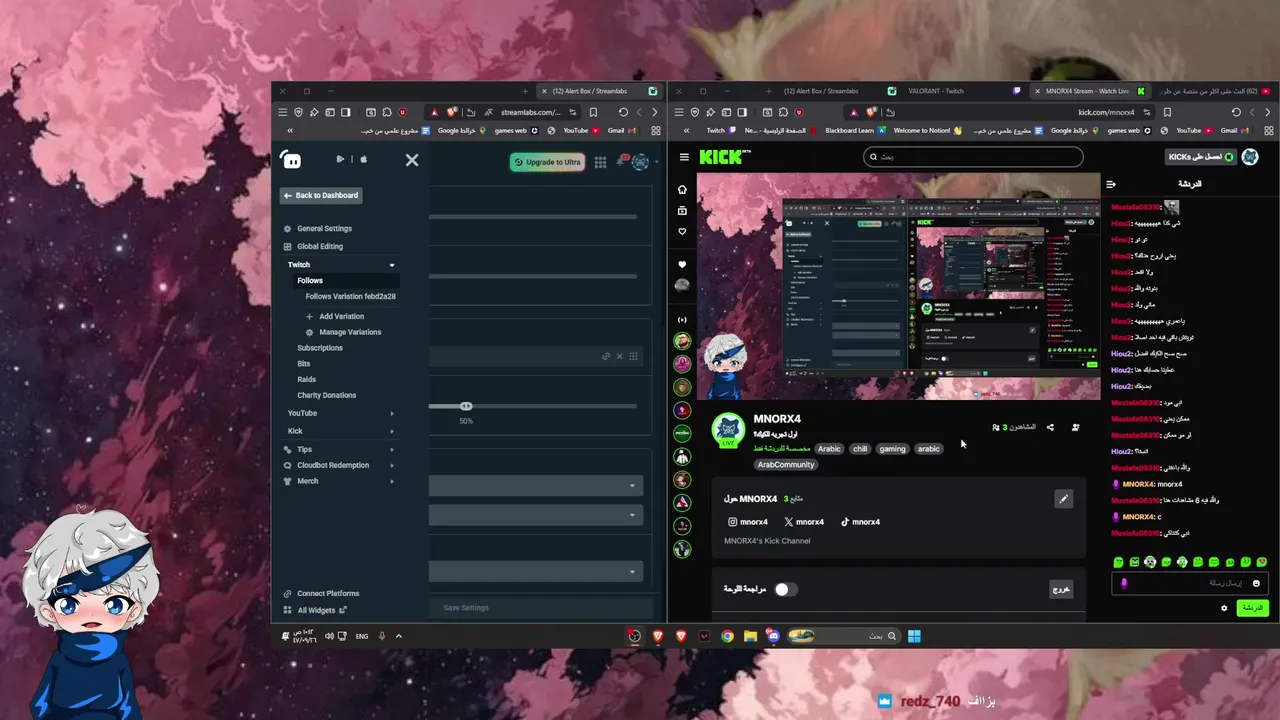Edit MNORX4 about section pencil icon

(1063, 499)
